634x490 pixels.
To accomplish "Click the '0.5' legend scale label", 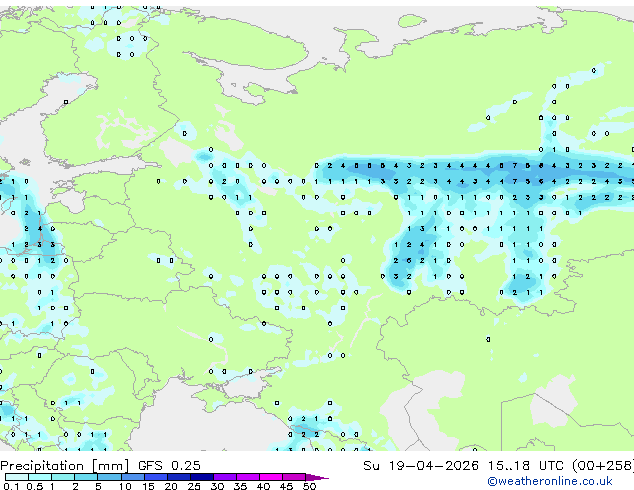I will [35, 486].
